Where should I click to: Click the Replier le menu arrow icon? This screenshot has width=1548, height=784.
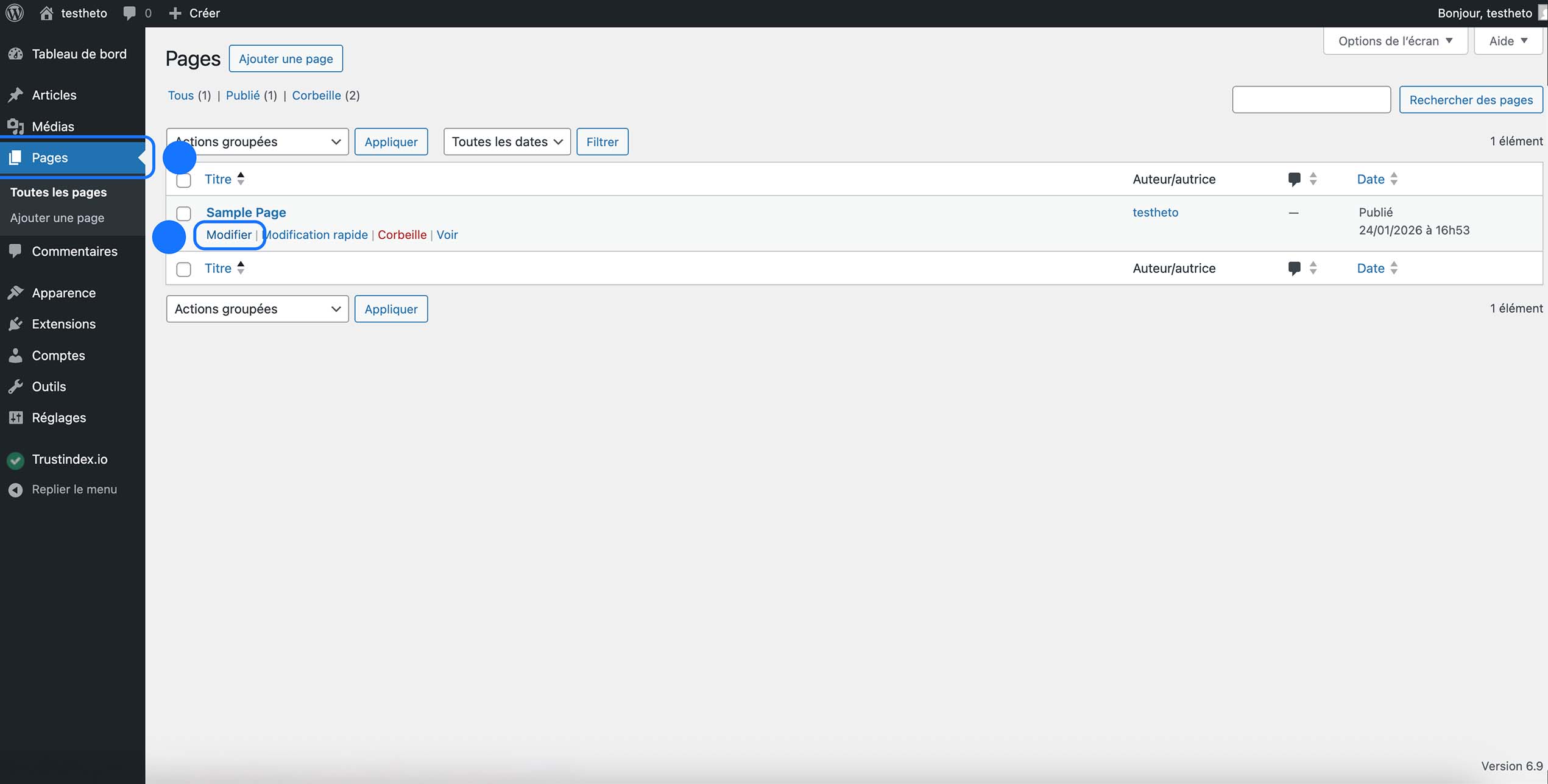(x=16, y=490)
